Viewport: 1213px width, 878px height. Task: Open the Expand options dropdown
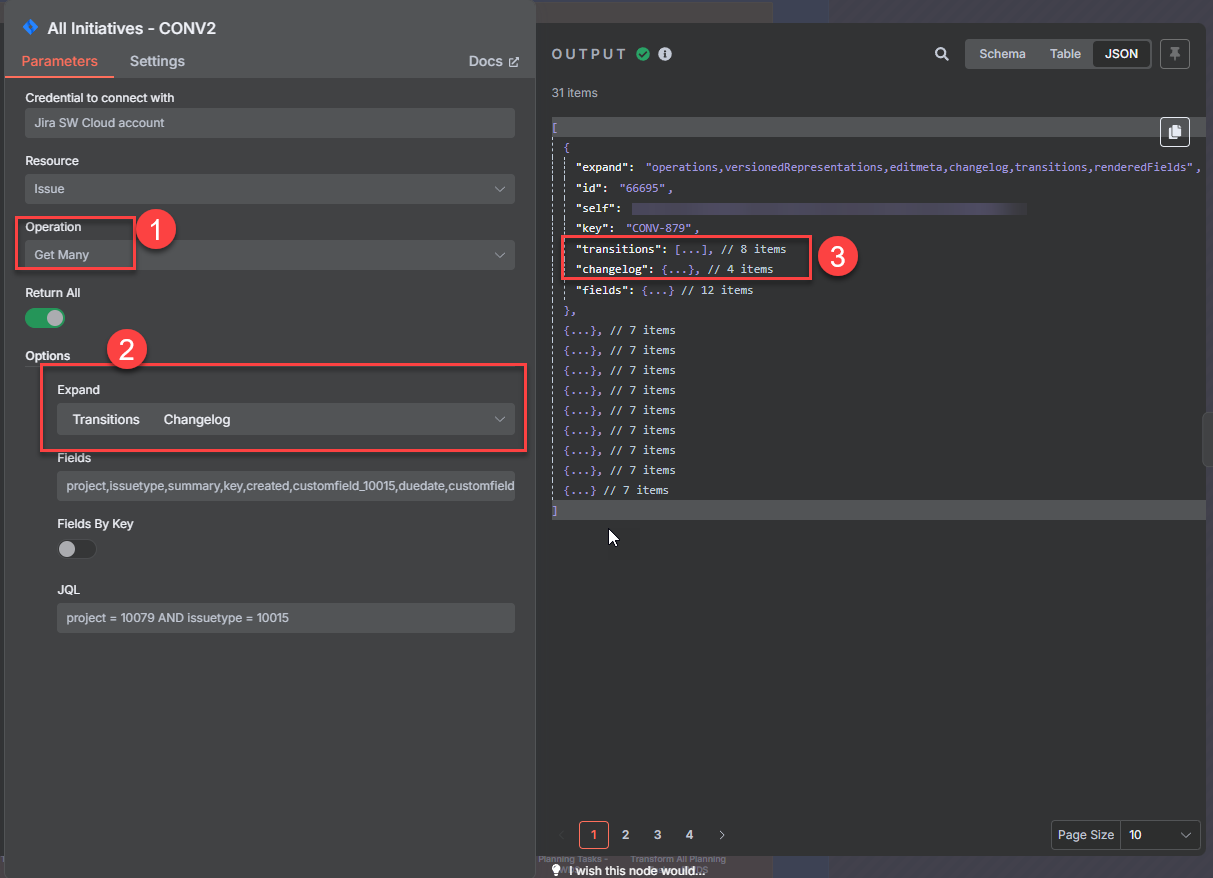click(286, 419)
